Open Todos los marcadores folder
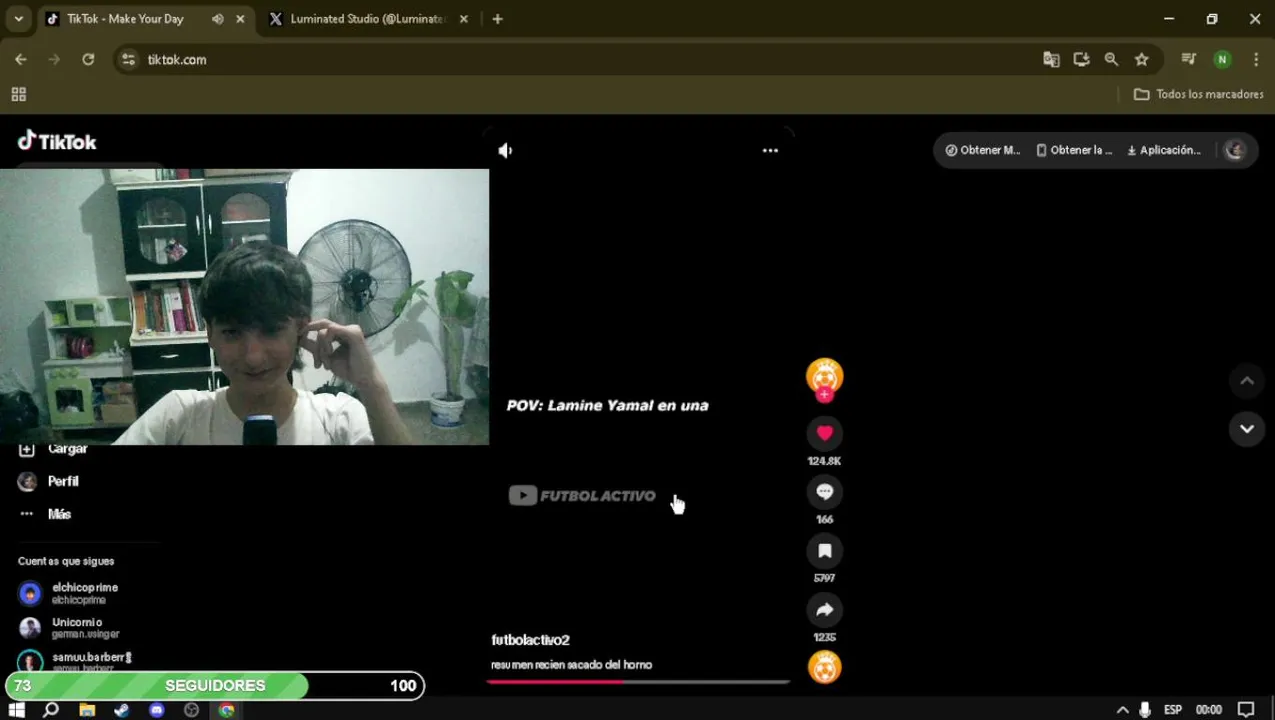Screen dimensions: 1275x720 point(1198,94)
